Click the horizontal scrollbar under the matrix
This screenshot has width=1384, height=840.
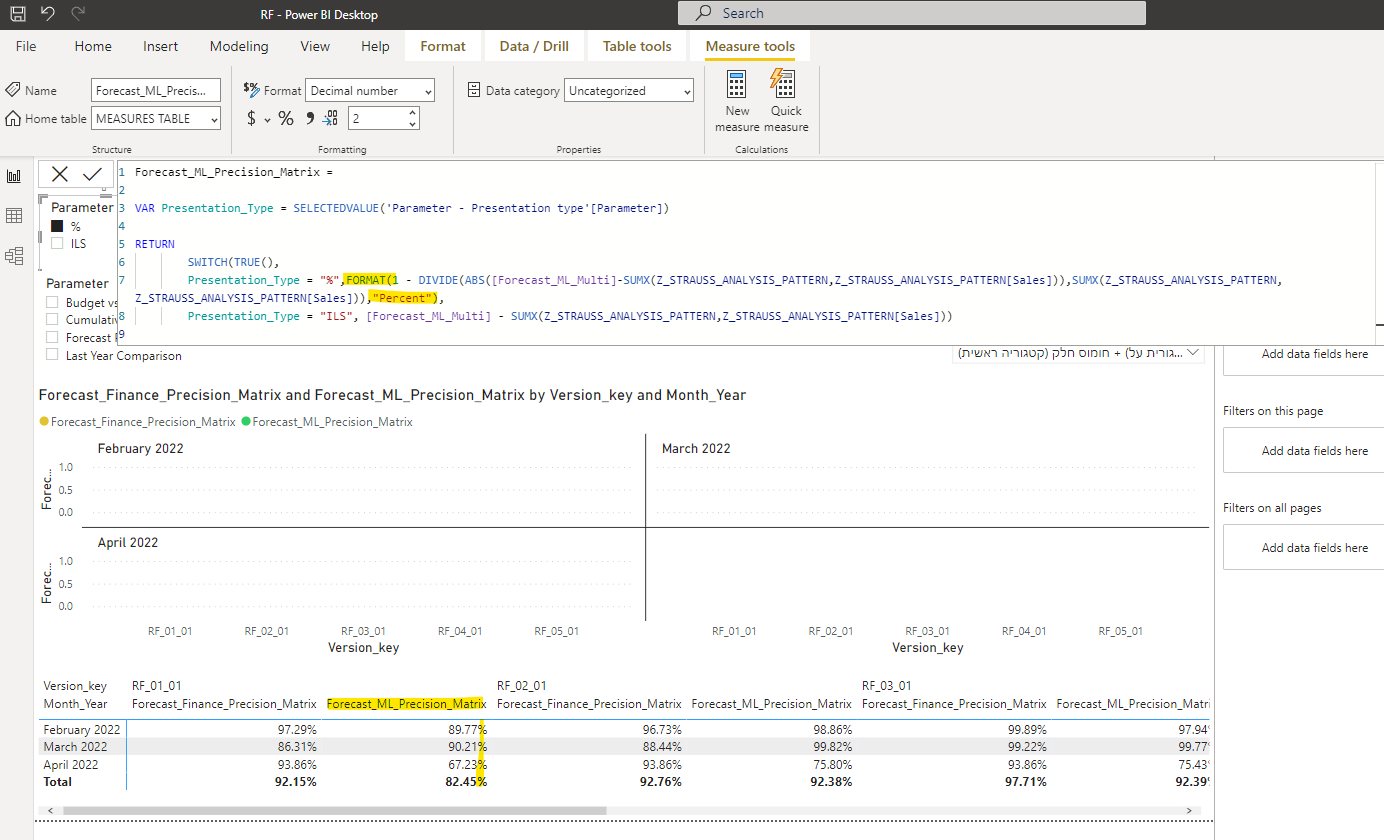(334, 810)
